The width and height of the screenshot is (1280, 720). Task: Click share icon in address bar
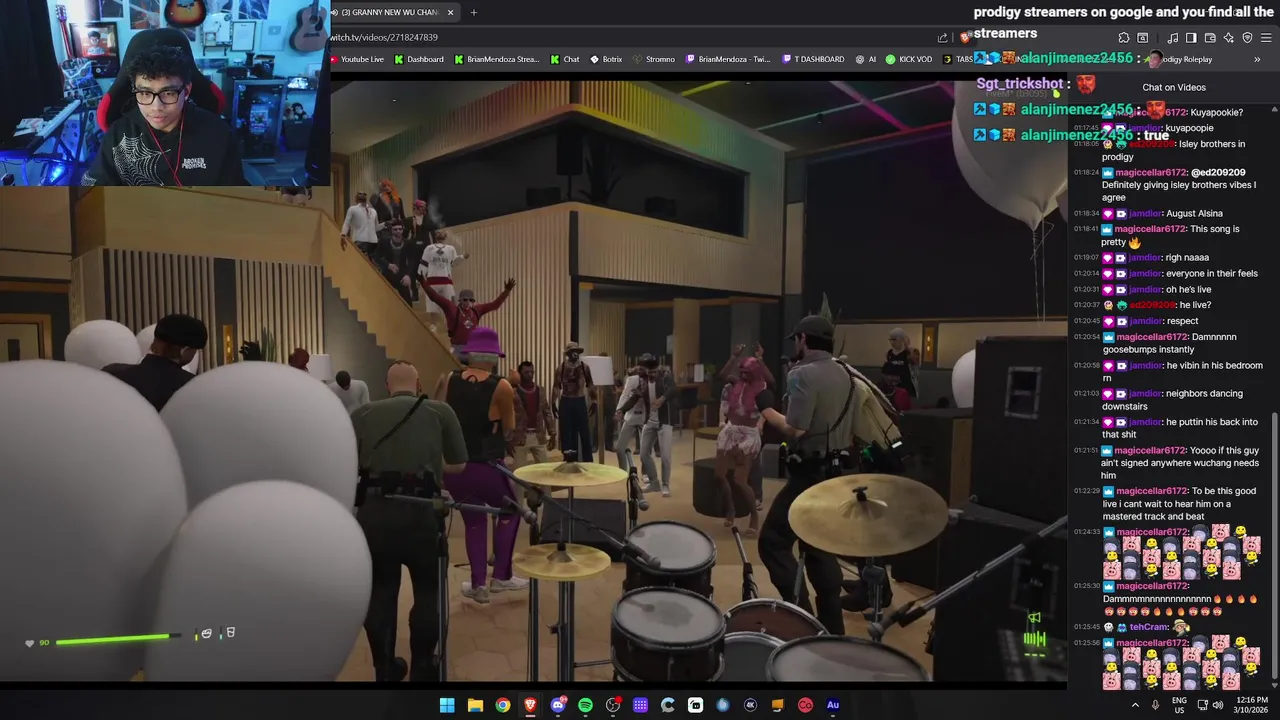pyautogui.click(x=942, y=38)
